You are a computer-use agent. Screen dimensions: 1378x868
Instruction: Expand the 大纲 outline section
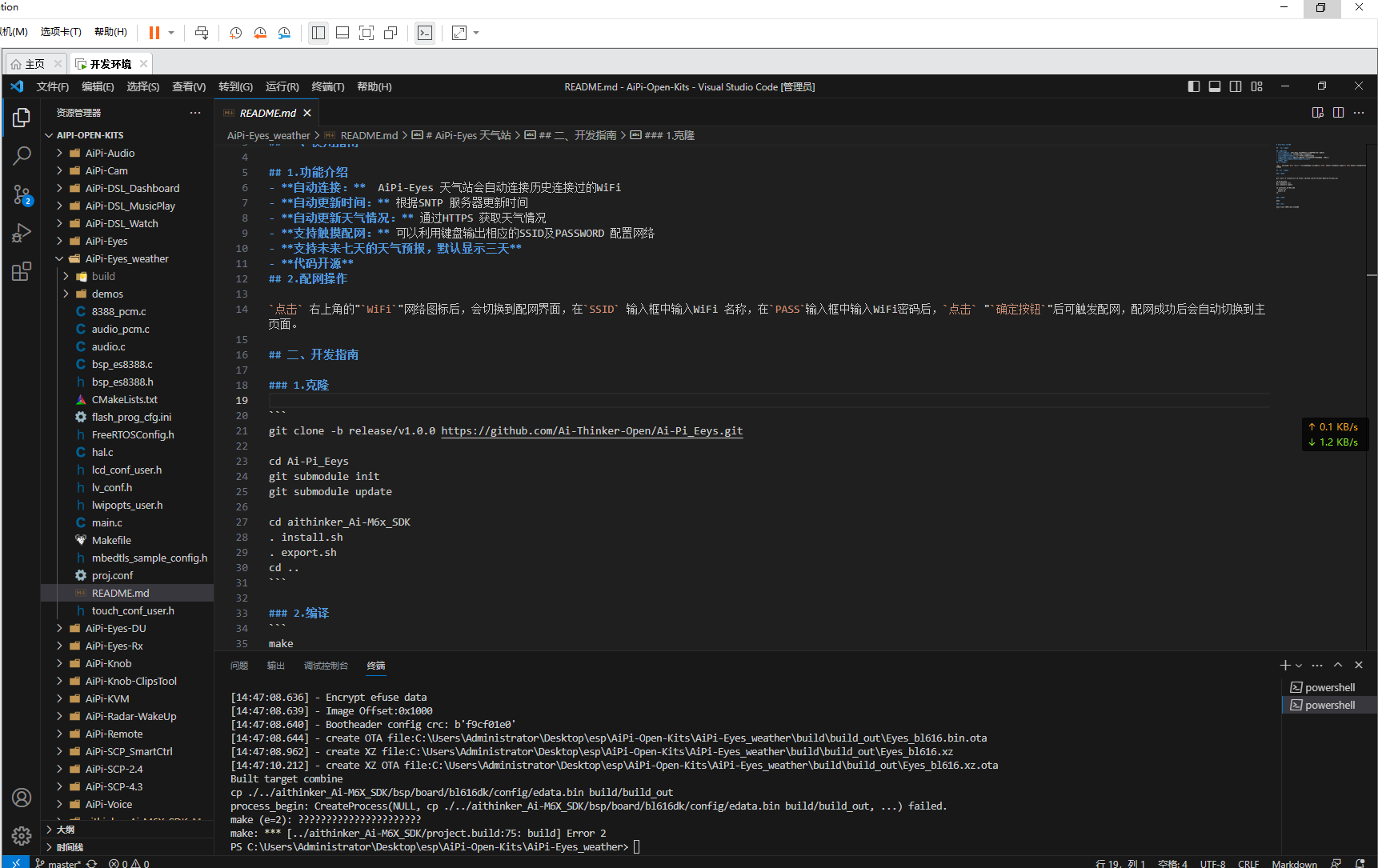66,830
